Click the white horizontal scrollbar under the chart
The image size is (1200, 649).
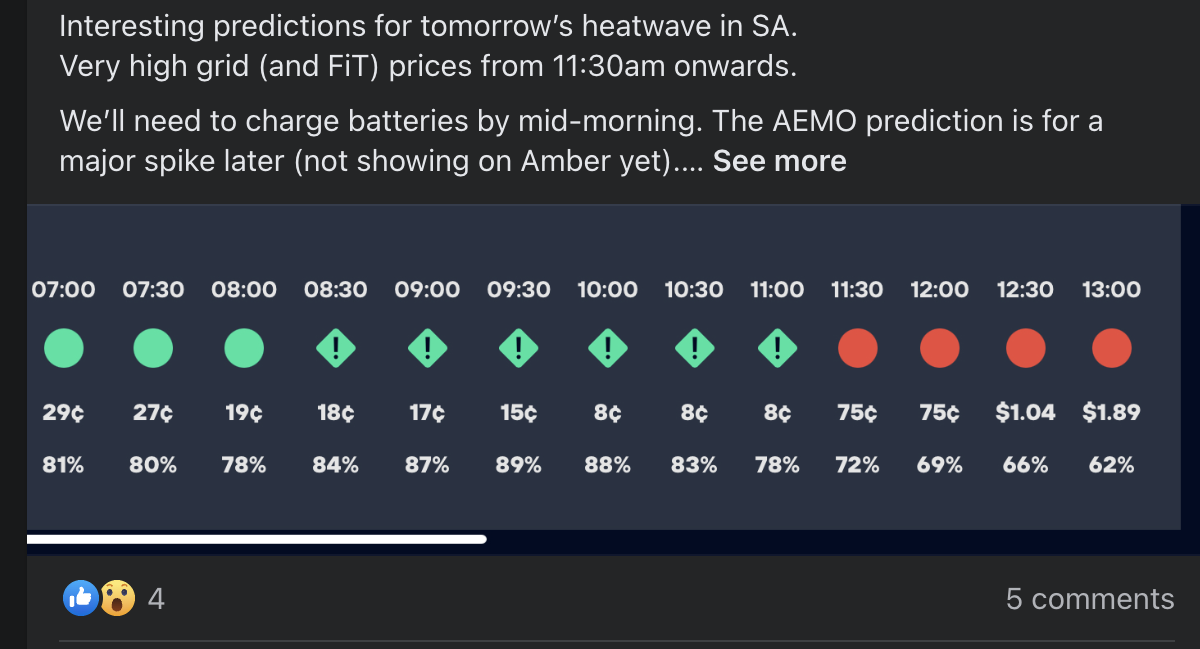(257, 539)
